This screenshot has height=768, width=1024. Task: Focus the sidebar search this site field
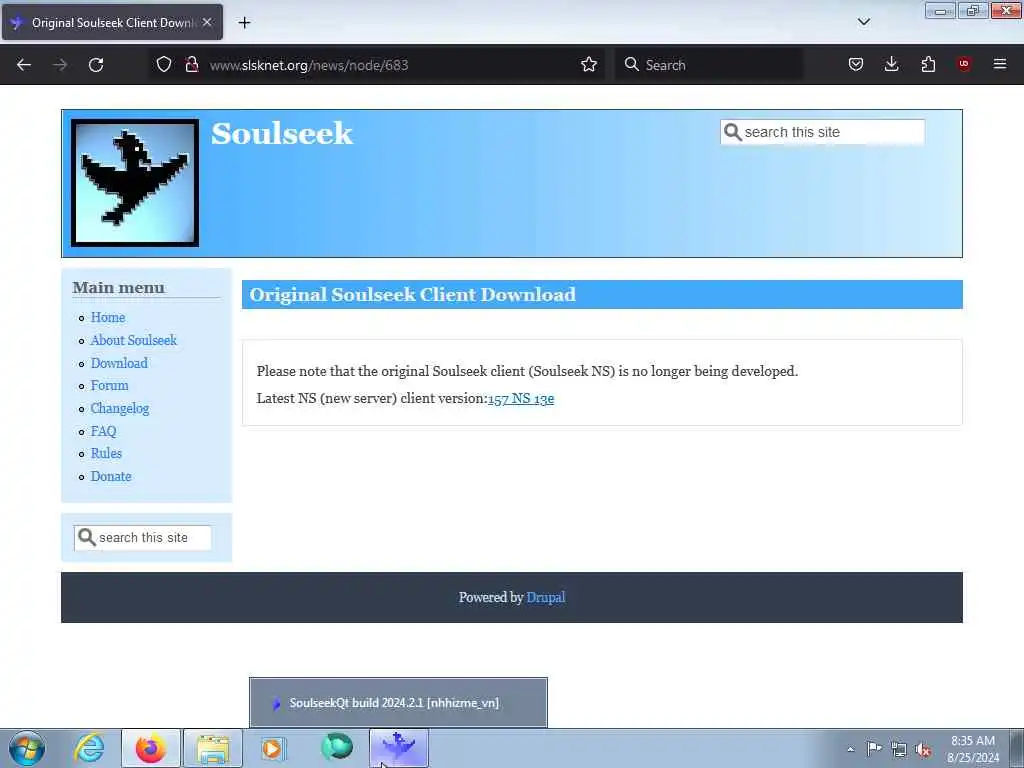(142, 537)
